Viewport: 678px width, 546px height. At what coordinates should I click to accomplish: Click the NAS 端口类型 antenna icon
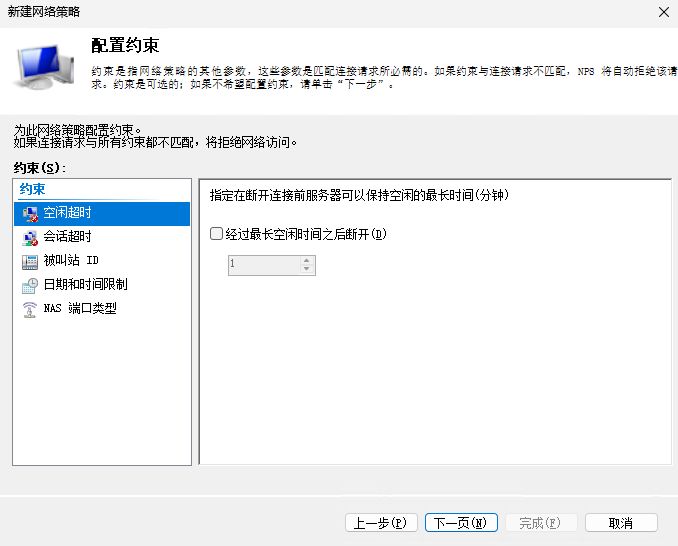tap(29, 309)
